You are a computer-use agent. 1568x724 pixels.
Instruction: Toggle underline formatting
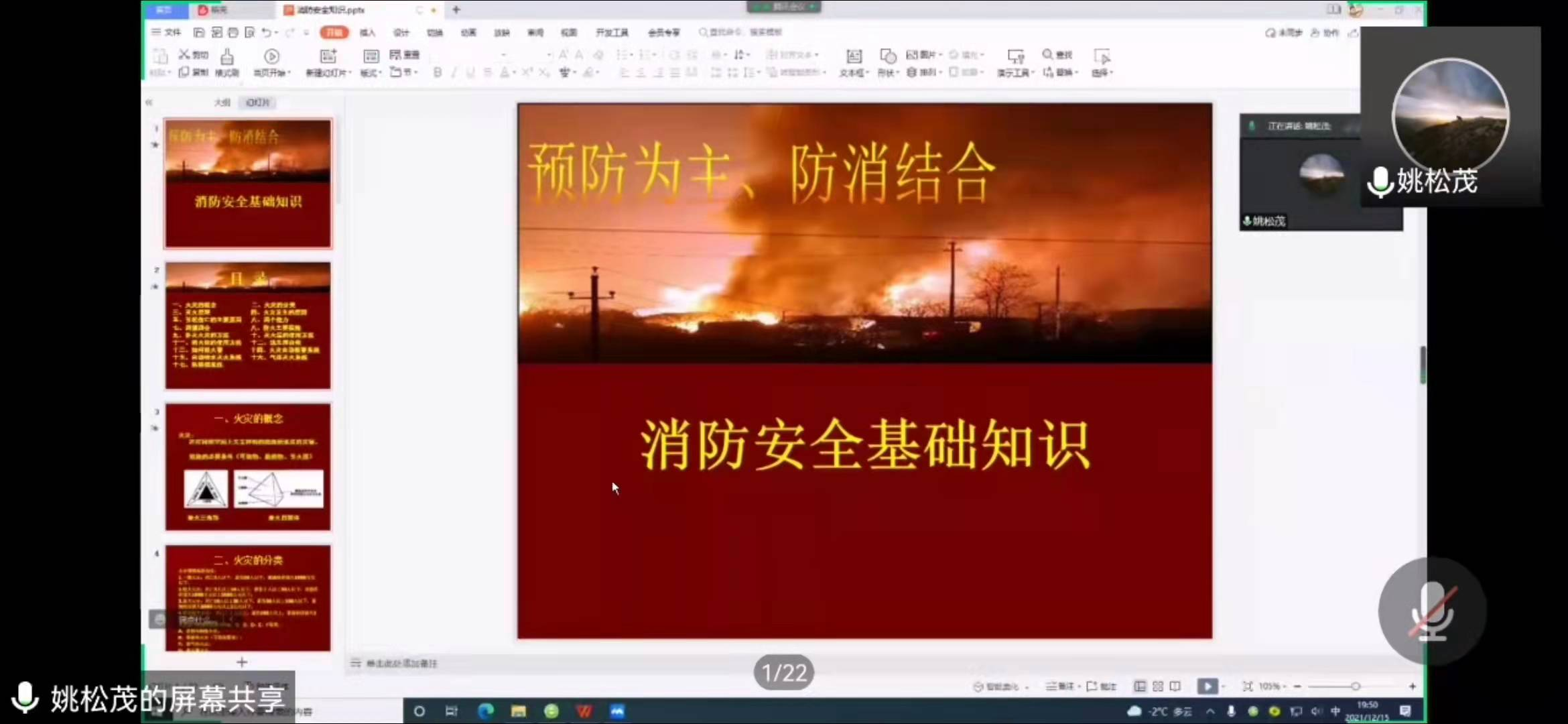(470, 72)
